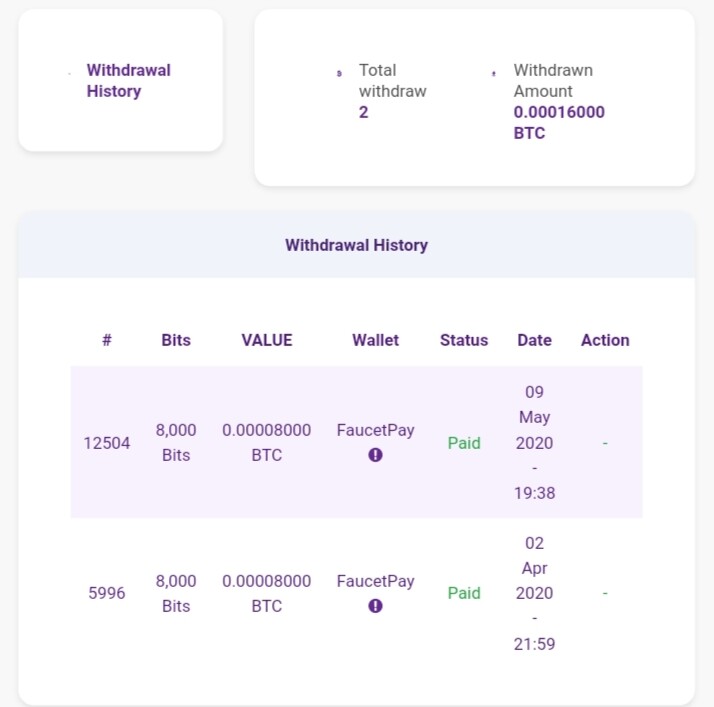Click the VALUE column header
714x707 pixels.
(267, 340)
